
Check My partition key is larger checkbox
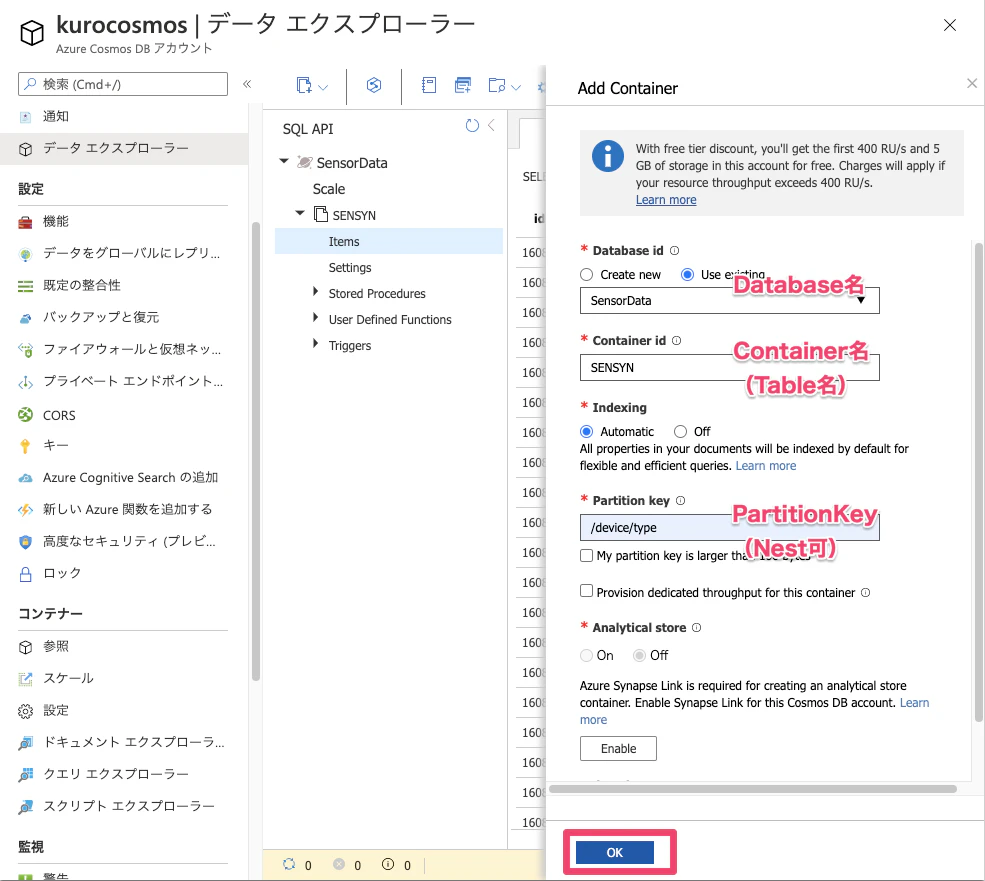coord(586,555)
